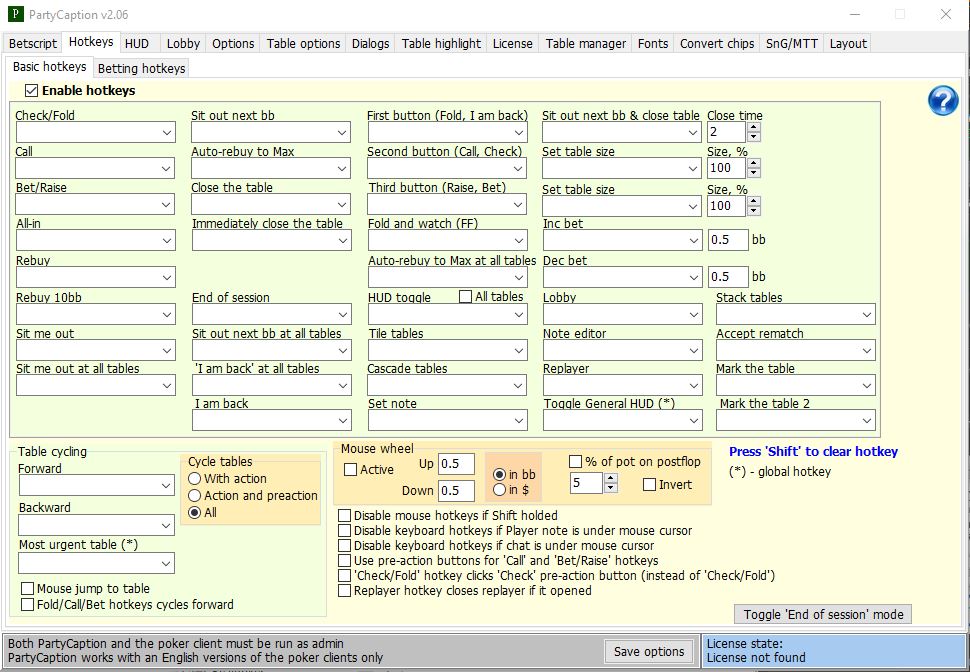Enable Mouse jump to table

point(27,588)
